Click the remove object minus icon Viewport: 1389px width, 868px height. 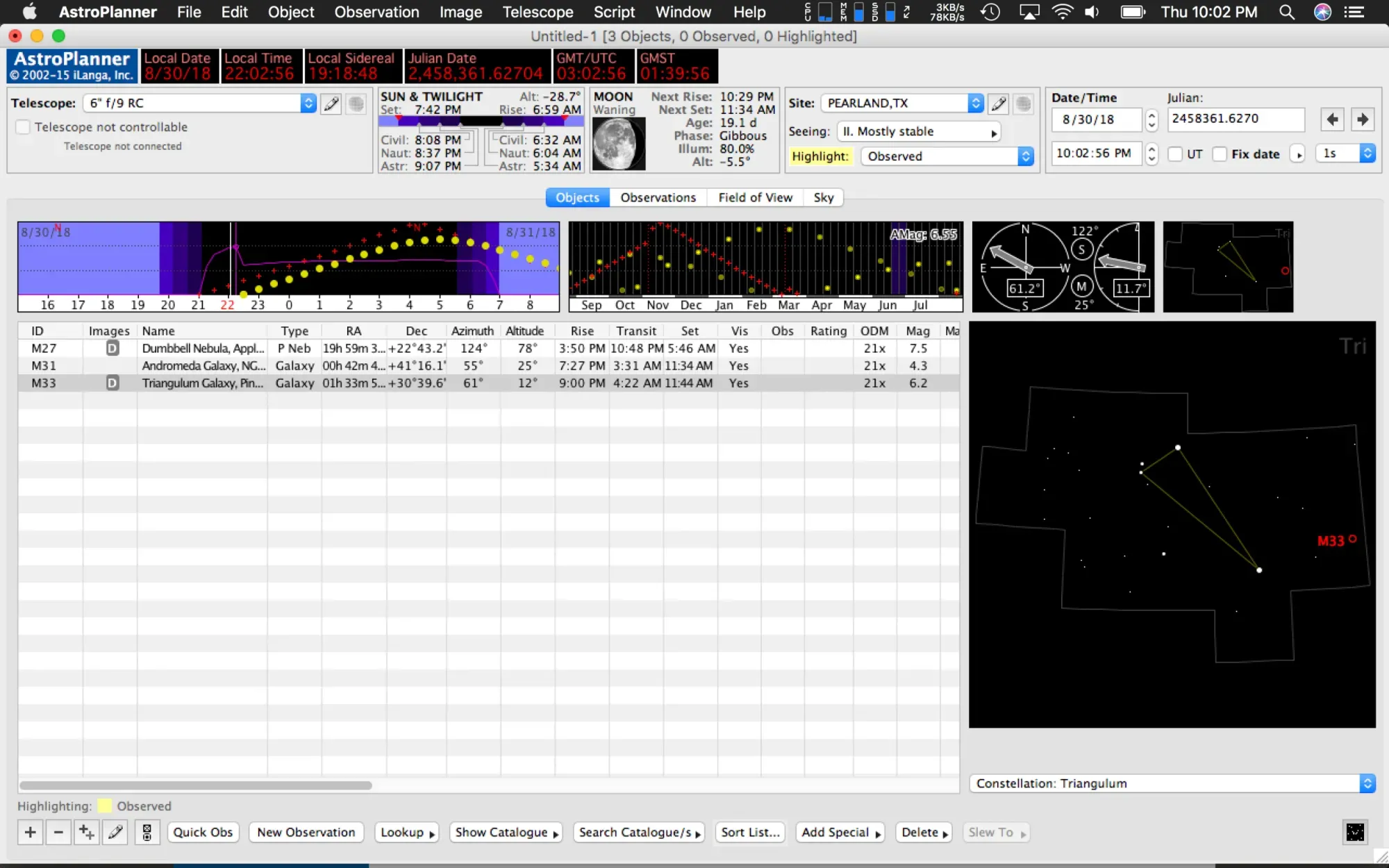[58, 832]
